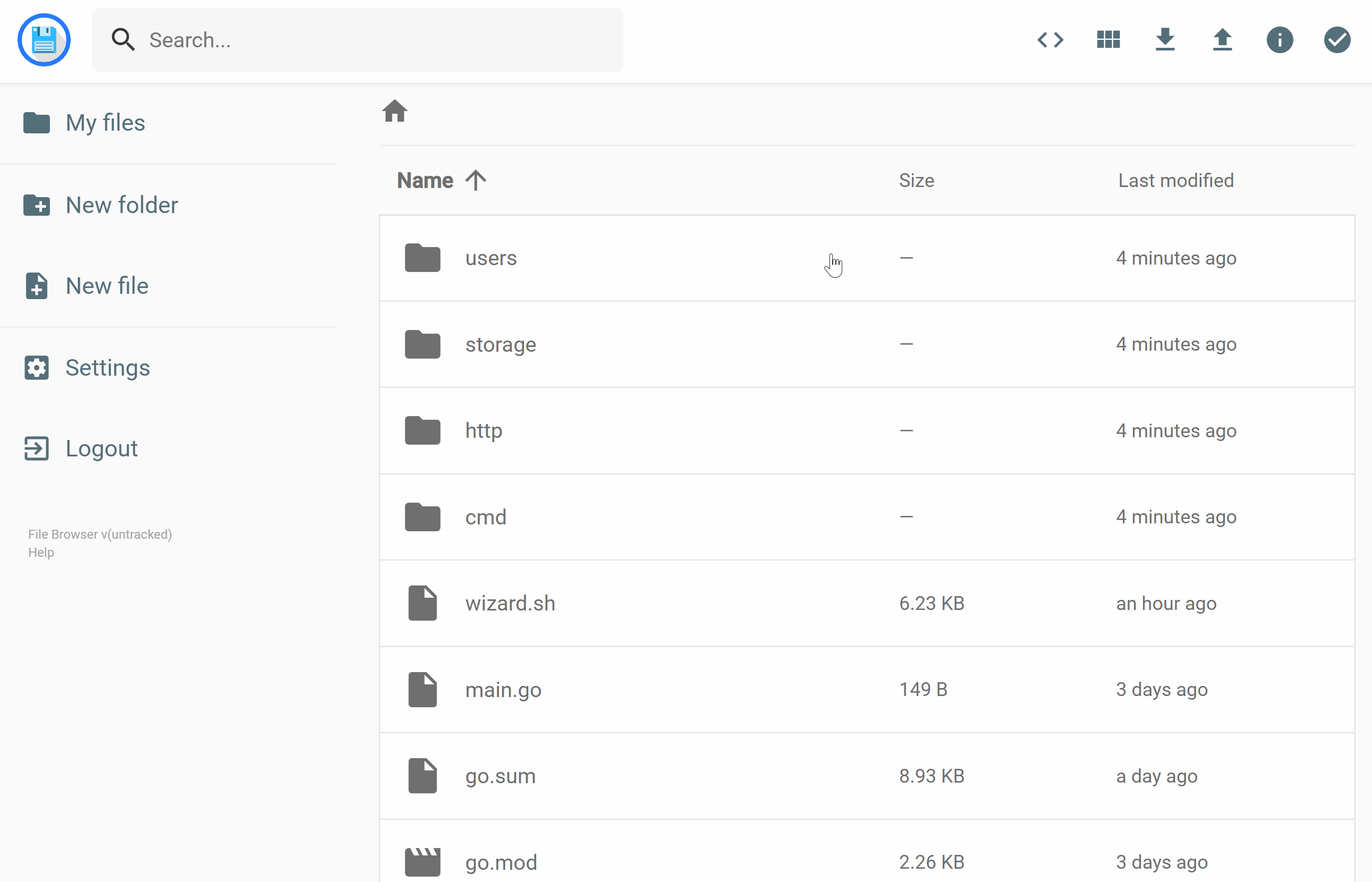Click the grid view icon
This screenshot has height=882, width=1372.
1107,40
